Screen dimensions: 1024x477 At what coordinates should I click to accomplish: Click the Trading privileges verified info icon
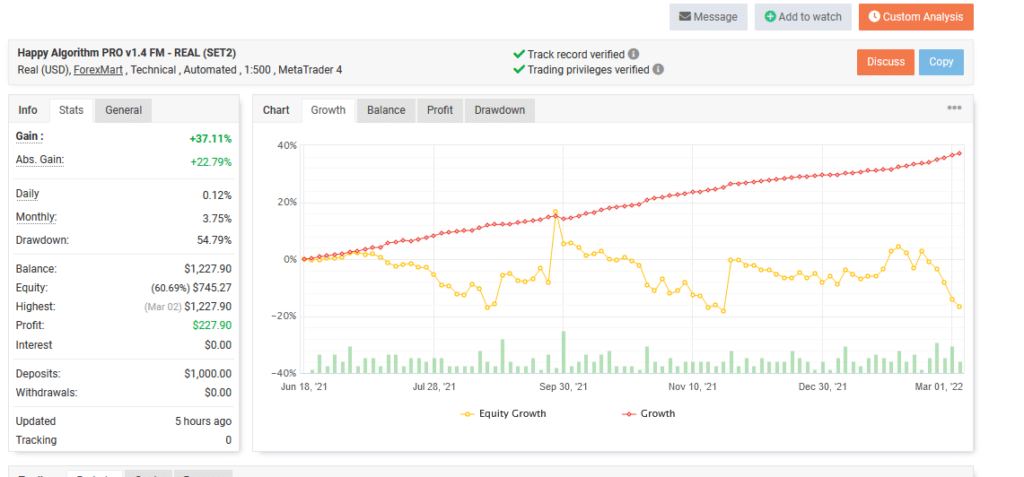[658, 70]
